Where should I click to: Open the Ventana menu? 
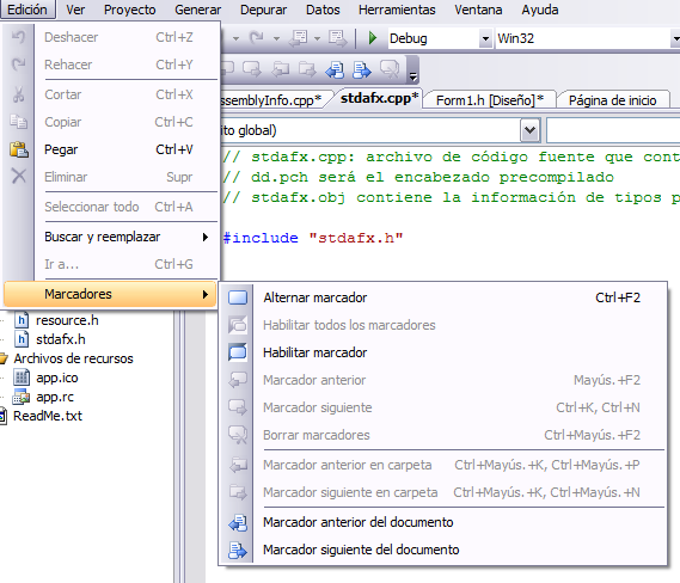pos(478,10)
